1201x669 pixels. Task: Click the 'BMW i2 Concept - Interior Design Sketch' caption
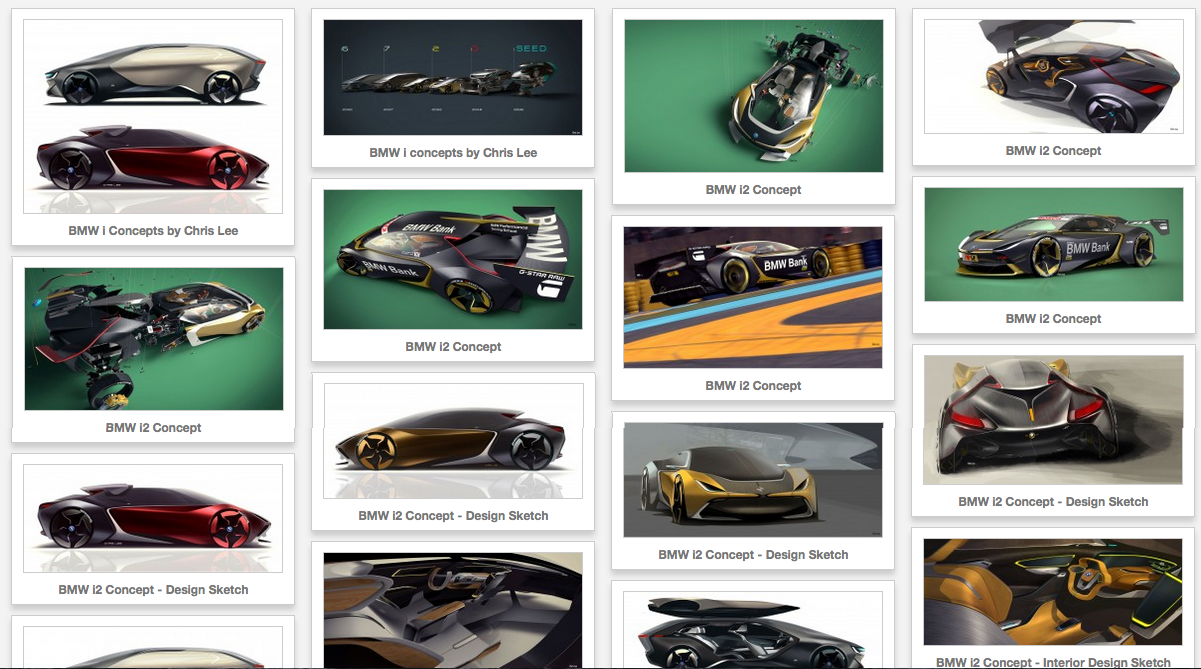point(1054,661)
